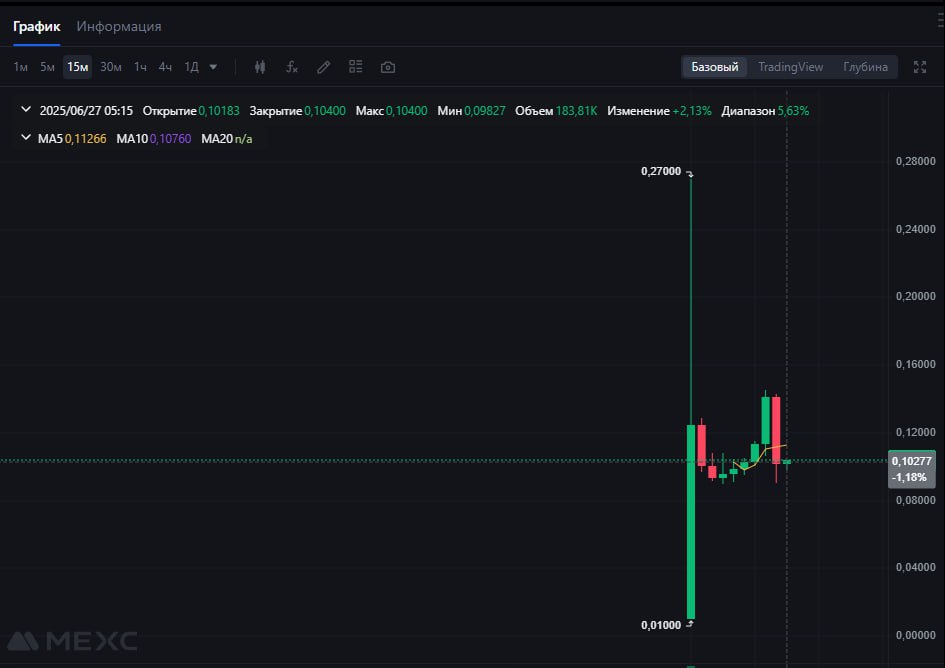
Task: Click the Мин 0,09827 value
Action: (471, 111)
